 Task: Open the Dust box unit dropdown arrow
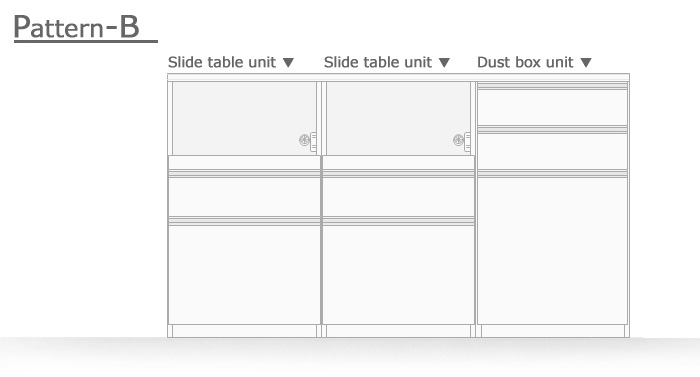point(586,63)
